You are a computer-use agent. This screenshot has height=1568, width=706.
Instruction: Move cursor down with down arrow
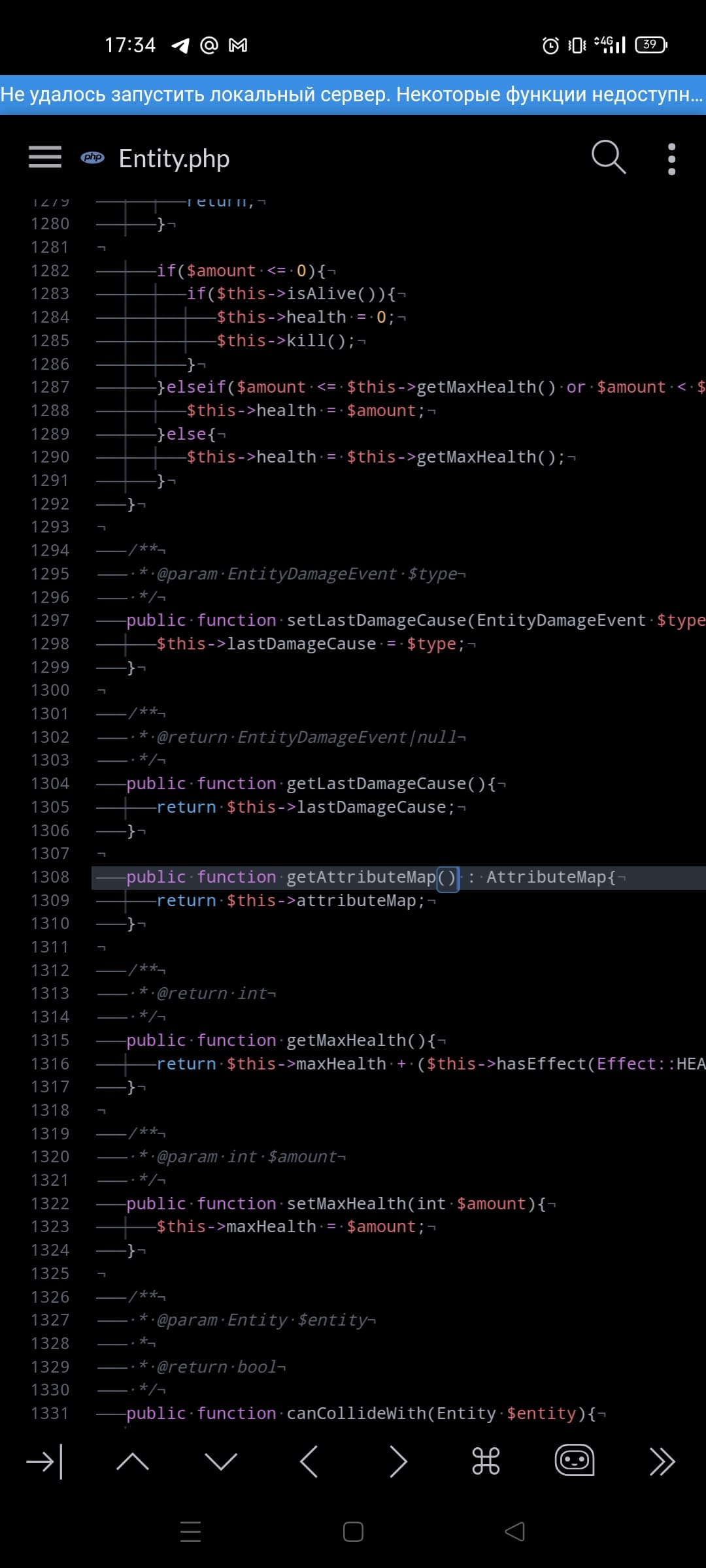click(221, 1461)
